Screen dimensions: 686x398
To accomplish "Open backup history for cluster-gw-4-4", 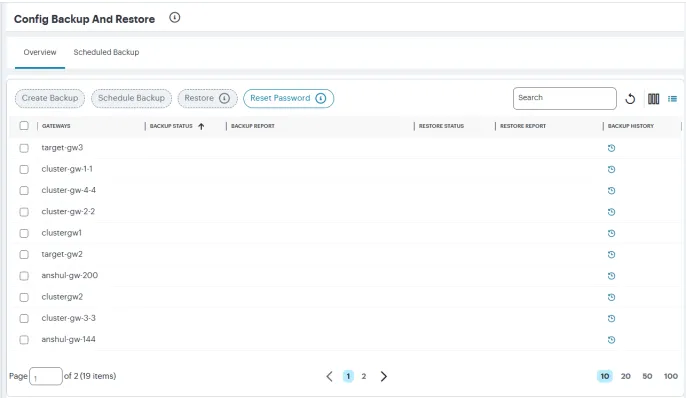I will (612, 191).
